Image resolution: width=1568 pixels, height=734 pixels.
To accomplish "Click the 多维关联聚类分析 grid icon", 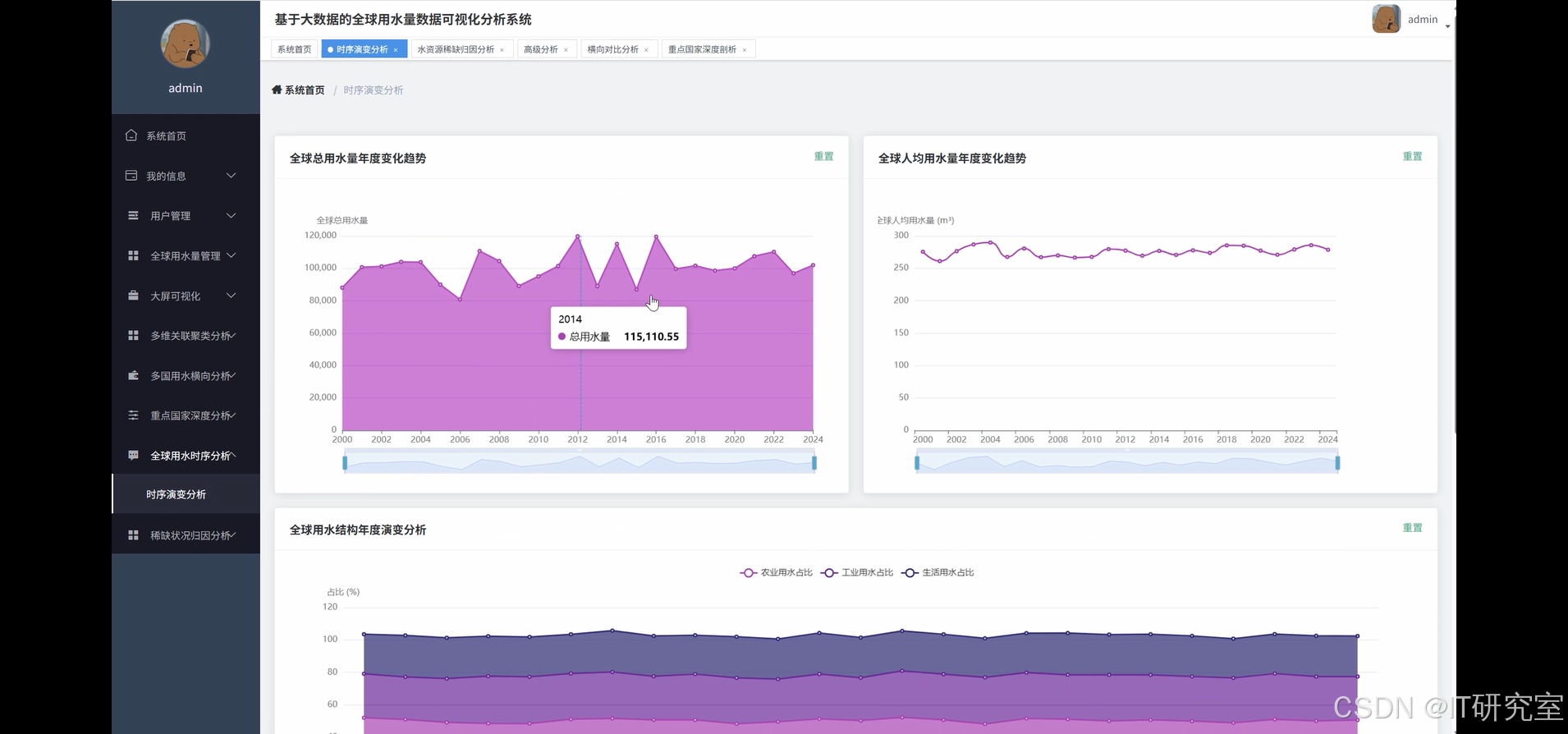I will point(133,335).
